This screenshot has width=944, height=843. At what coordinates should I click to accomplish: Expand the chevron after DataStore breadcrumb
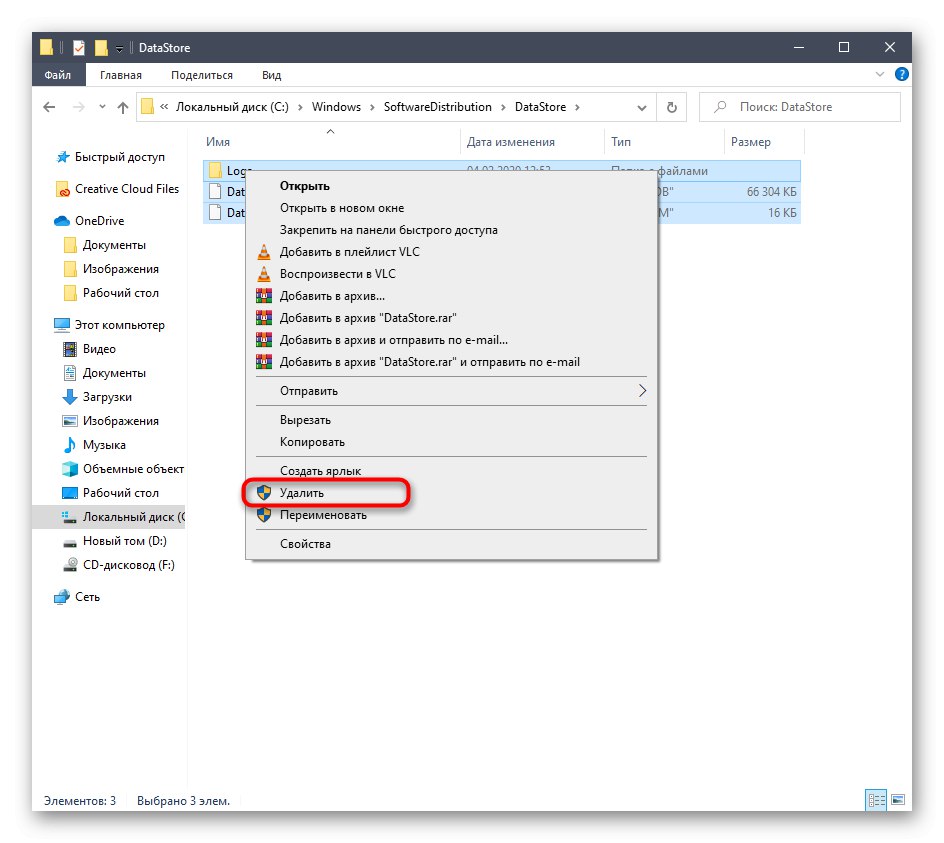577,108
